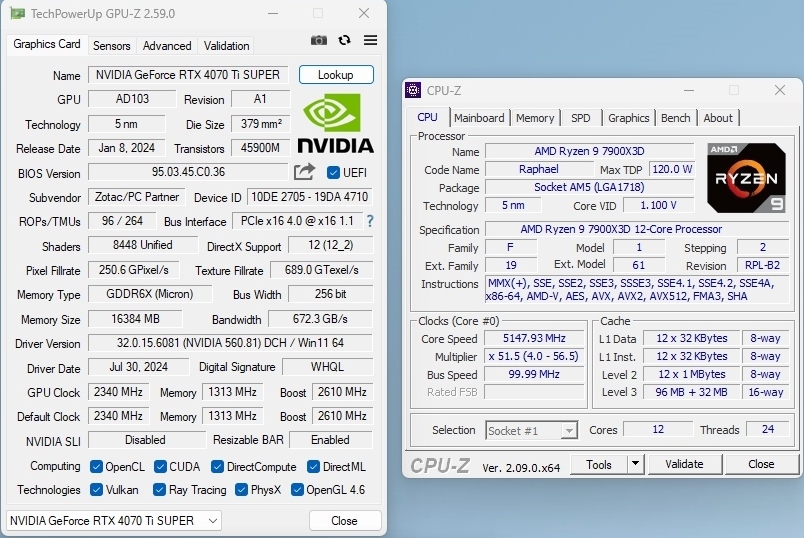804x538 pixels.
Task: Toggle the Vulkan checkbox
Action: point(96,490)
